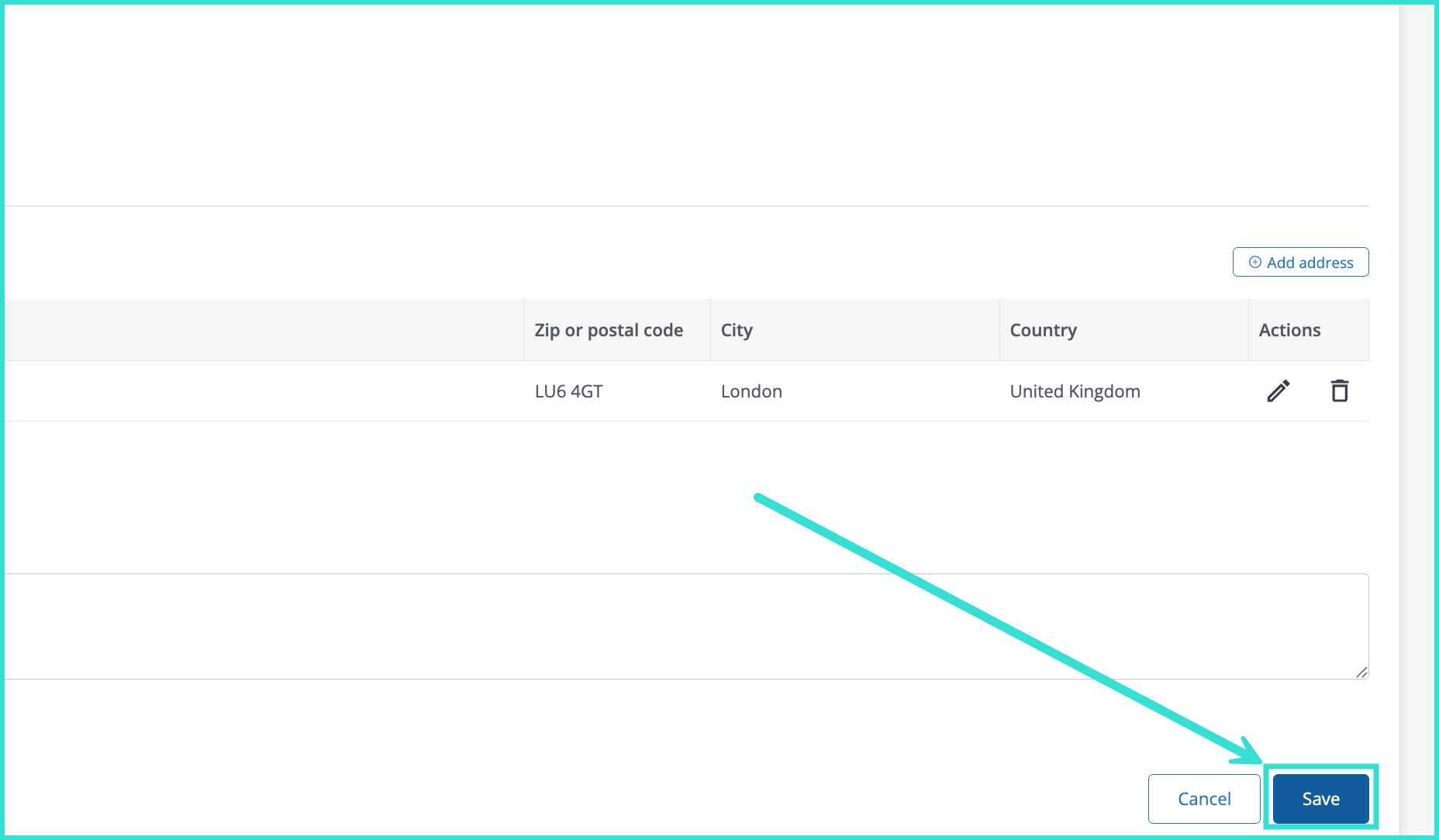
Task: Click the Country column header
Action: [1043, 330]
